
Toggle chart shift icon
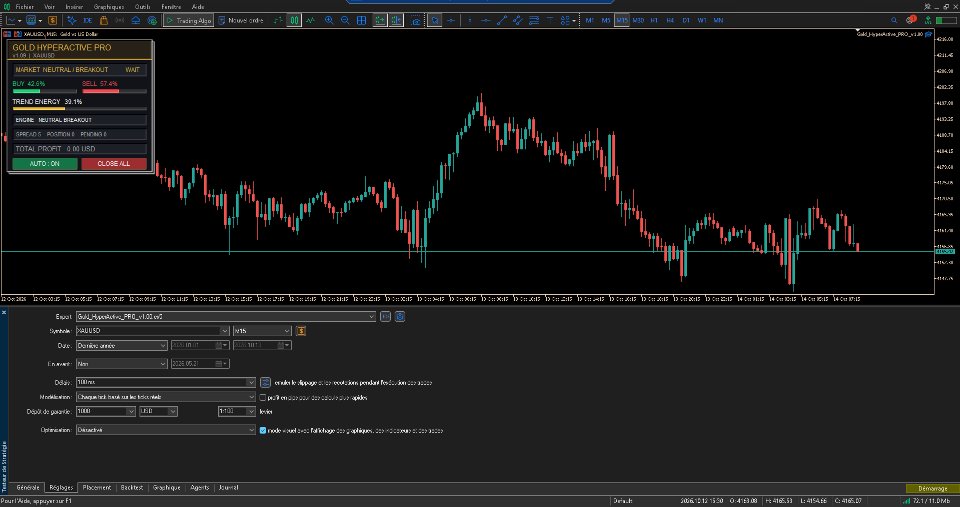click(x=396, y=20)
